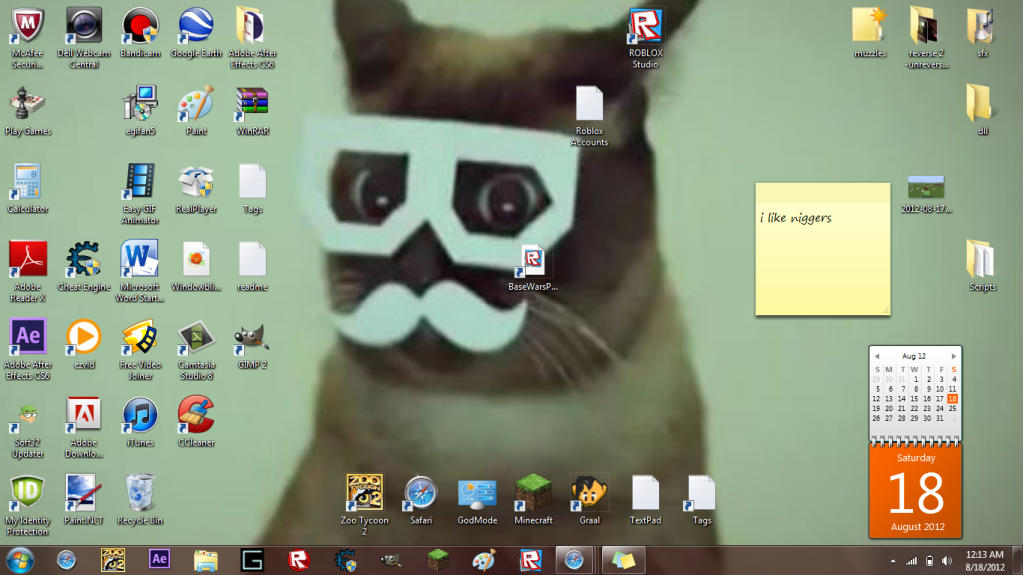Open the GIMP 2 desktop shortcut
The height and width of the screenshot is (575, 1023).
(252, 344)
